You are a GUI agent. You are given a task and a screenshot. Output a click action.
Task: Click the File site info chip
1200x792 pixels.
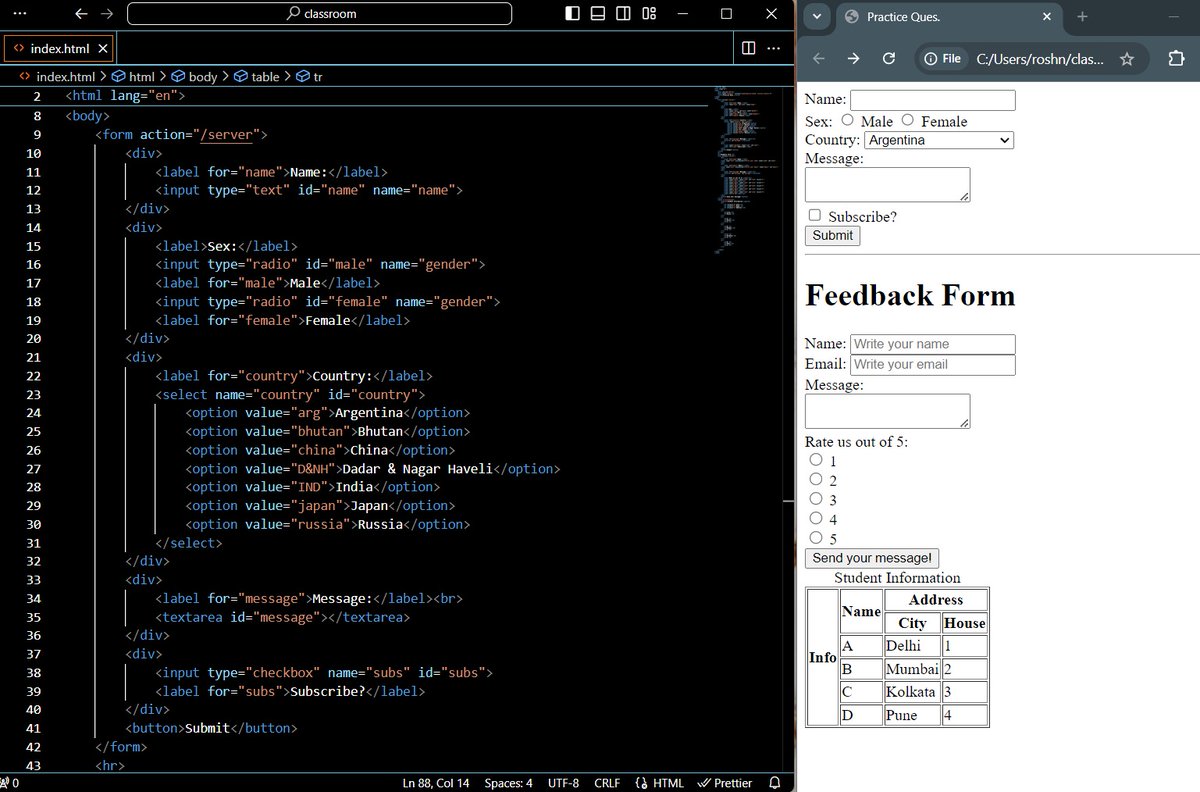(943, 59)
